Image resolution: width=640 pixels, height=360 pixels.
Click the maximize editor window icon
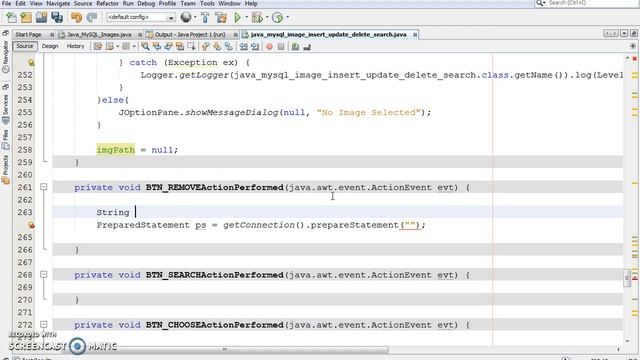(x=633, y=33)
